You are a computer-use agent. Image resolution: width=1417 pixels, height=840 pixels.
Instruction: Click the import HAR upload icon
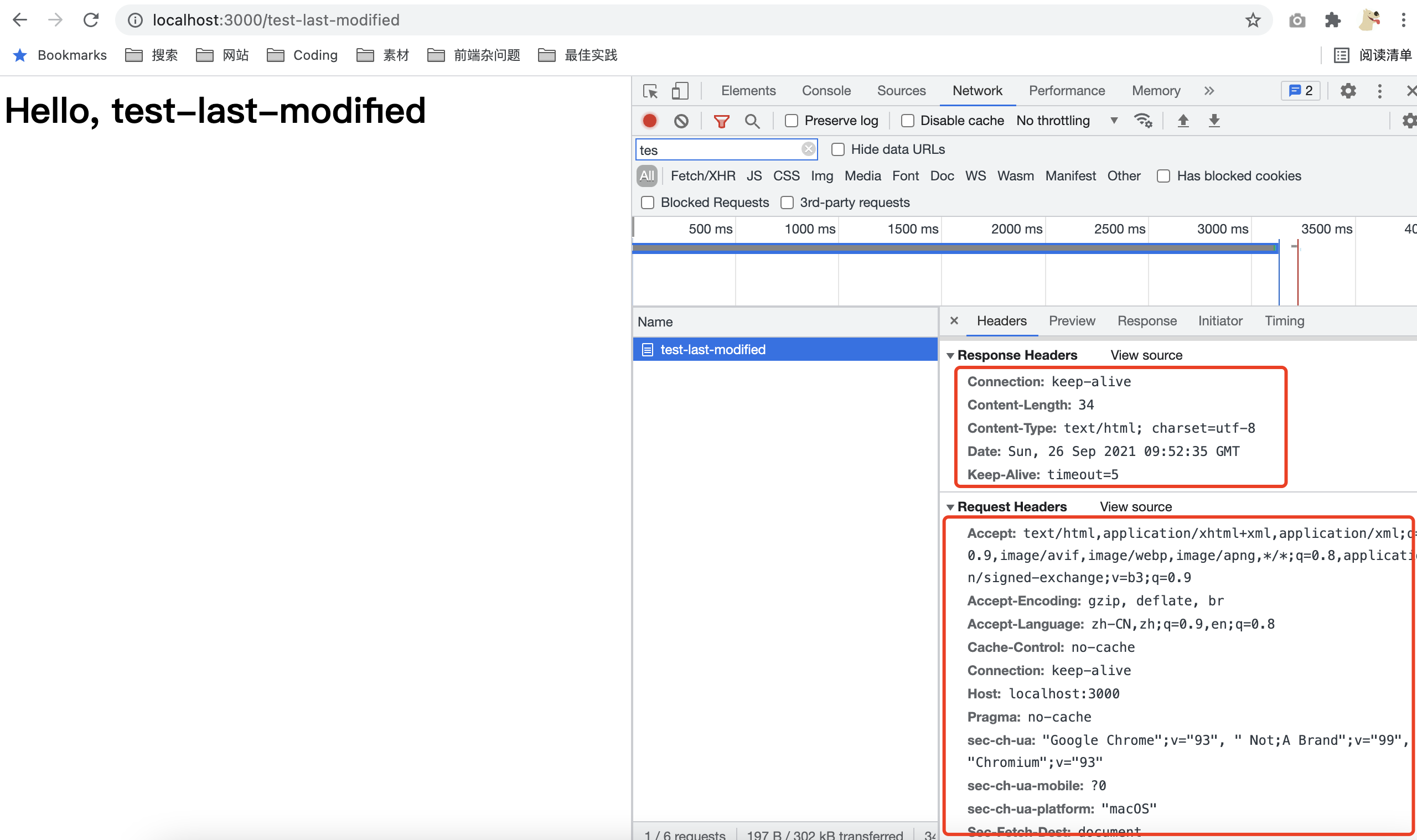(1183, 121)
